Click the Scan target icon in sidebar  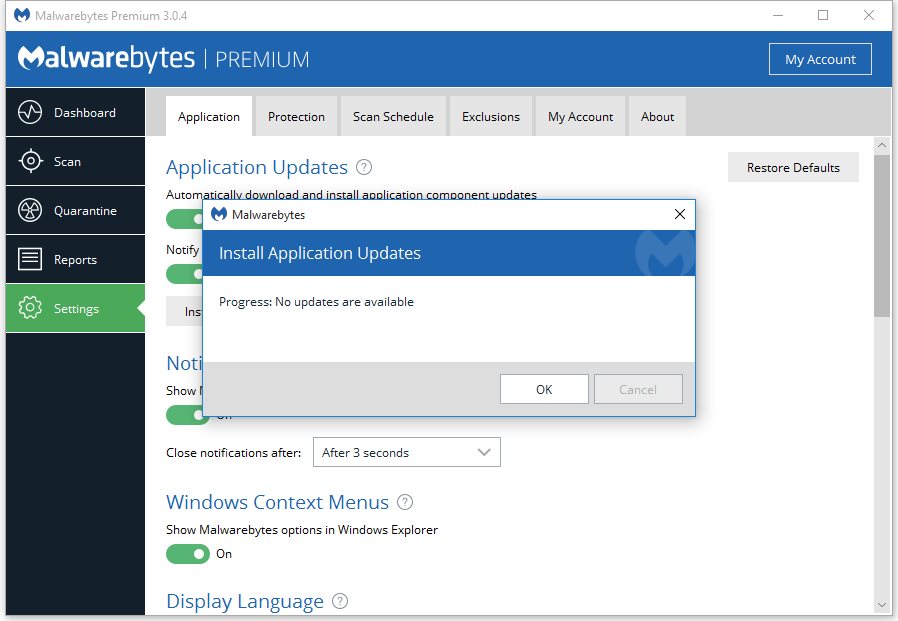pyautogui.click(x=30, y=161)
